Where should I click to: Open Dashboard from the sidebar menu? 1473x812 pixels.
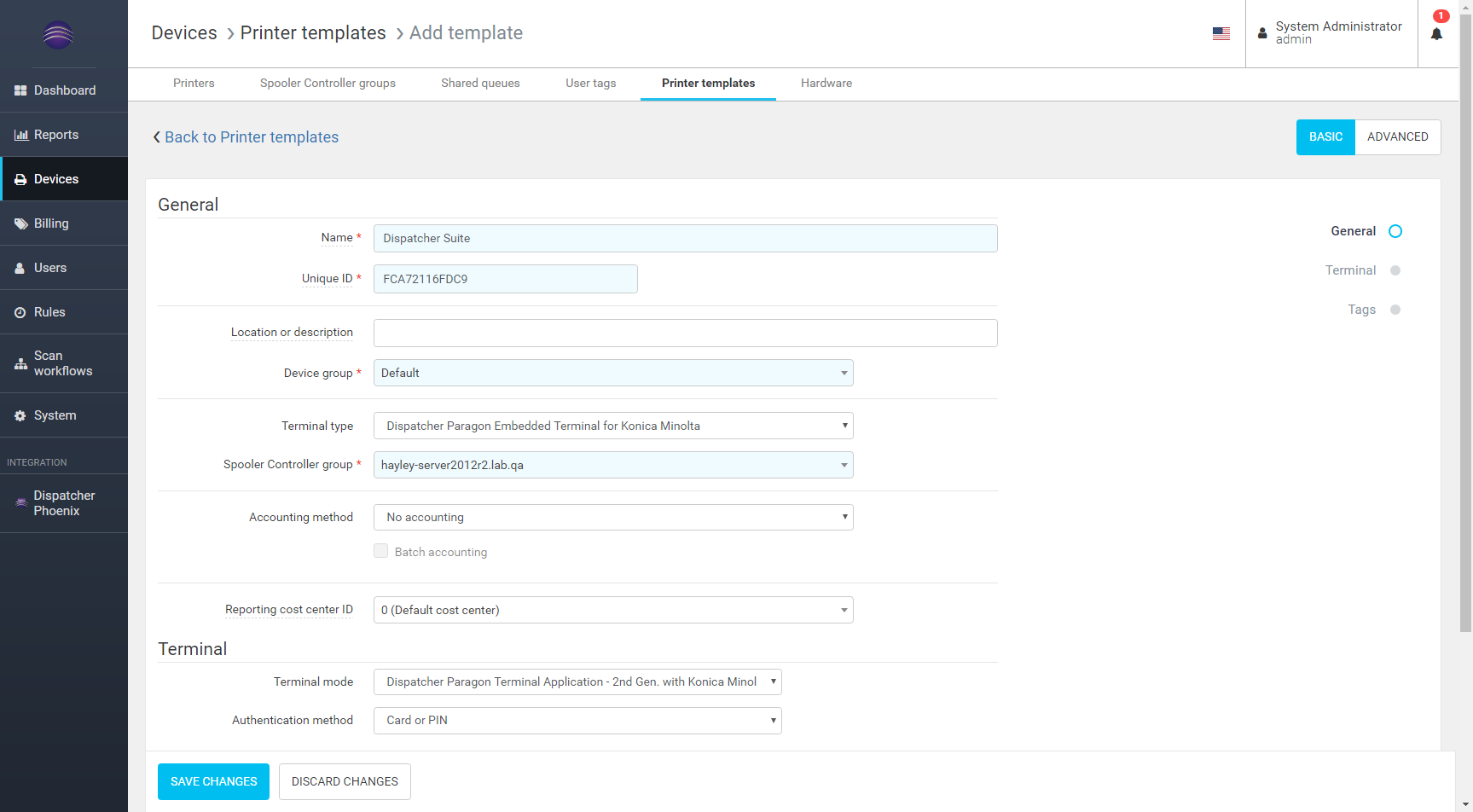pos(64,90)
